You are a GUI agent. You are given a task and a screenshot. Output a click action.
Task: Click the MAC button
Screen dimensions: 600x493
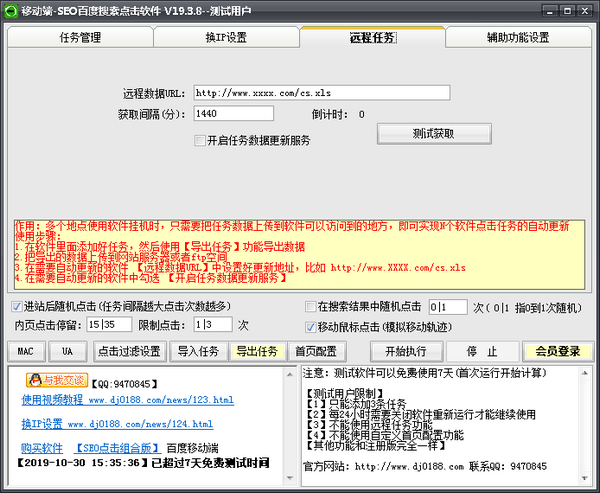(x=27, y=351)
